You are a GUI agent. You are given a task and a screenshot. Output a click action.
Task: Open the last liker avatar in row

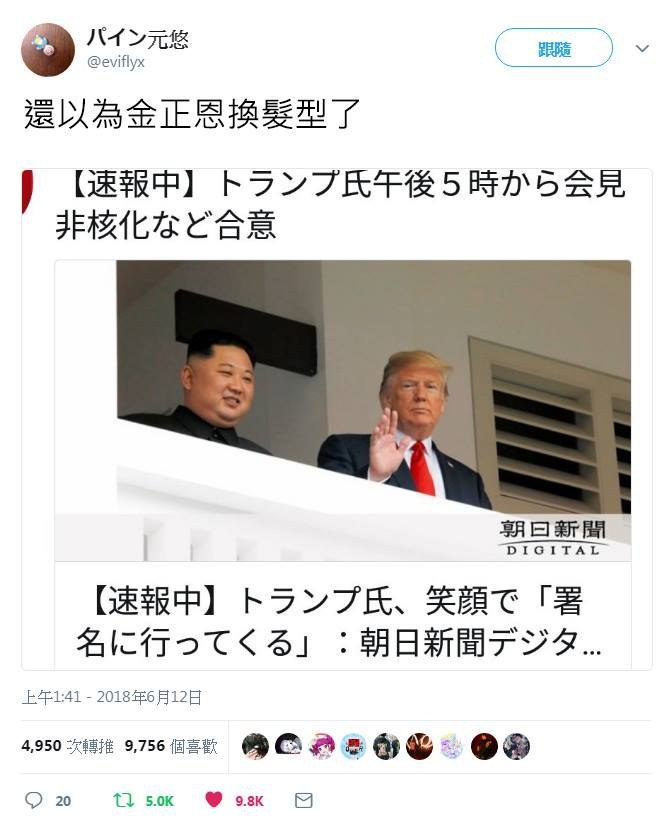point(517,746)
